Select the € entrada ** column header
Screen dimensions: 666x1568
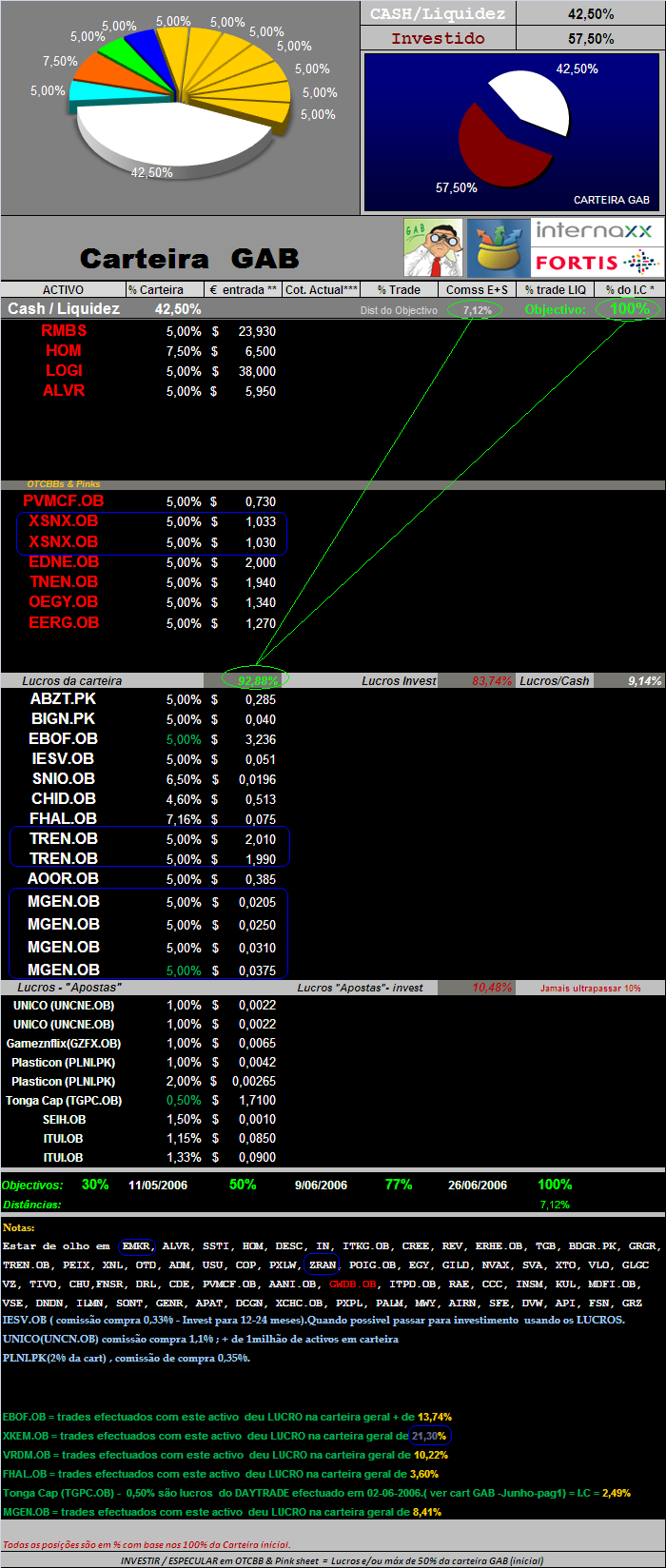[x=243, y=289]
